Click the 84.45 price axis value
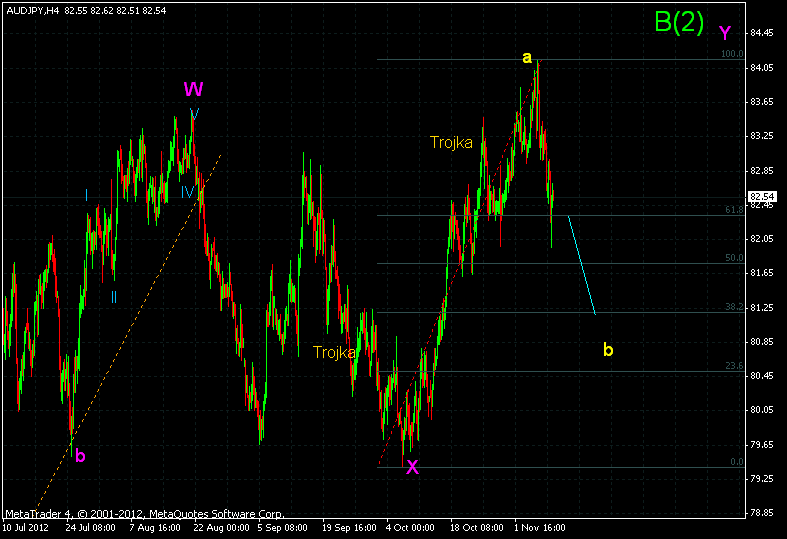This screenshot has width=787, height=539. pos(762,33)
